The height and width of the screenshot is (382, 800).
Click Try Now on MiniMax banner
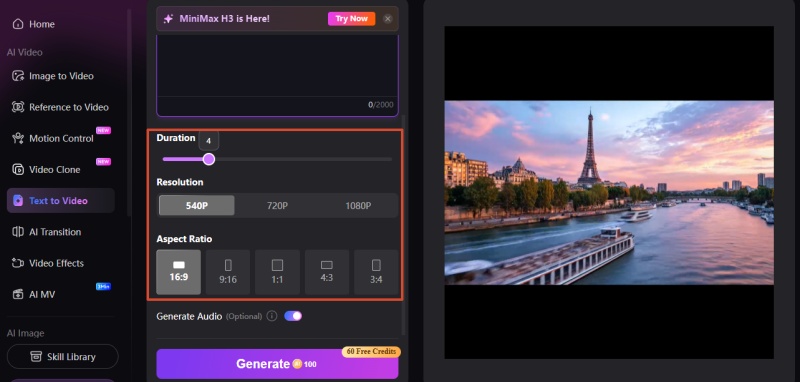click(x=352, y=19)
